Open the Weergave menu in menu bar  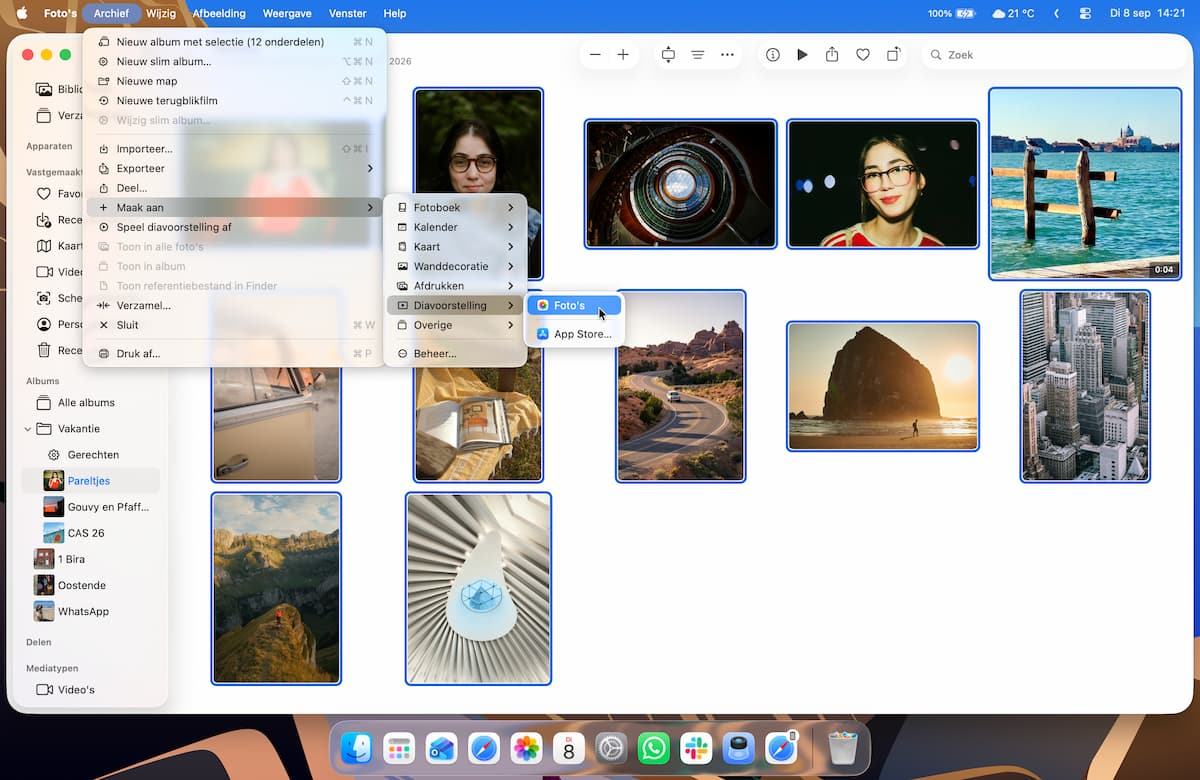click(x=287, y=14)
